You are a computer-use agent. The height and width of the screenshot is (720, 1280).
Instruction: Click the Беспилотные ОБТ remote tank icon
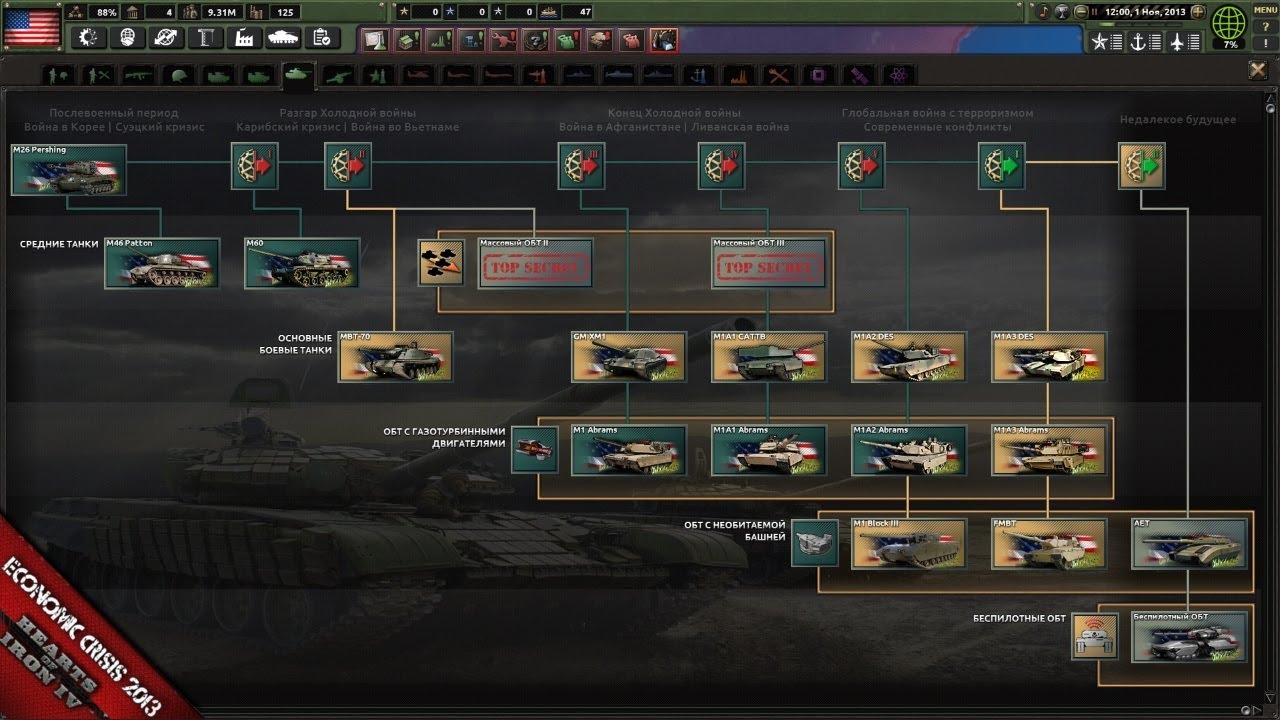point(1095,636)
